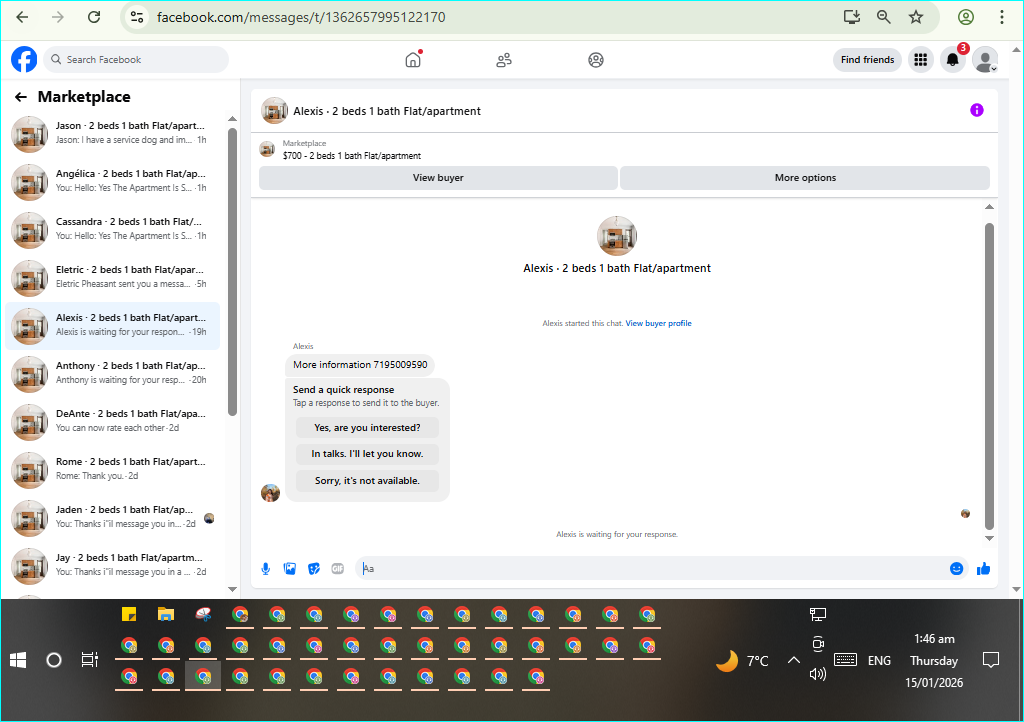Open Cassandra's conversation in the list
The width and height of the screenshot is (1024, 722).
pyautogui.click(x=112, y=230)
